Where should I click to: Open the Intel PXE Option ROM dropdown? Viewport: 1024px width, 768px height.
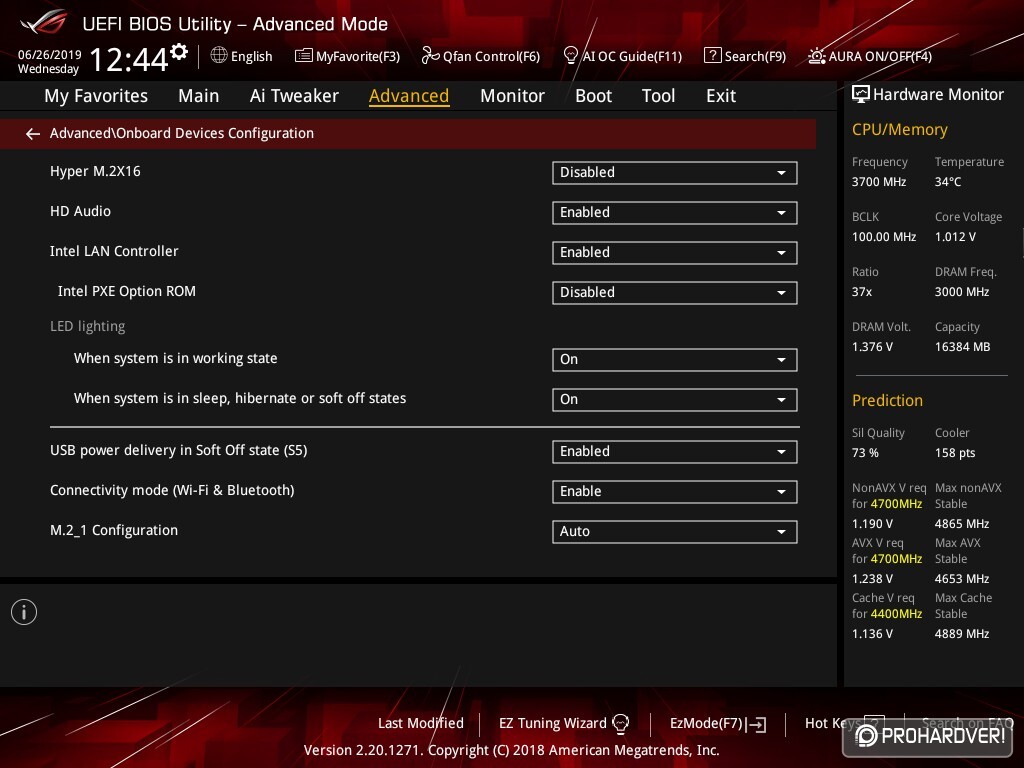click(x=675, y=293)
